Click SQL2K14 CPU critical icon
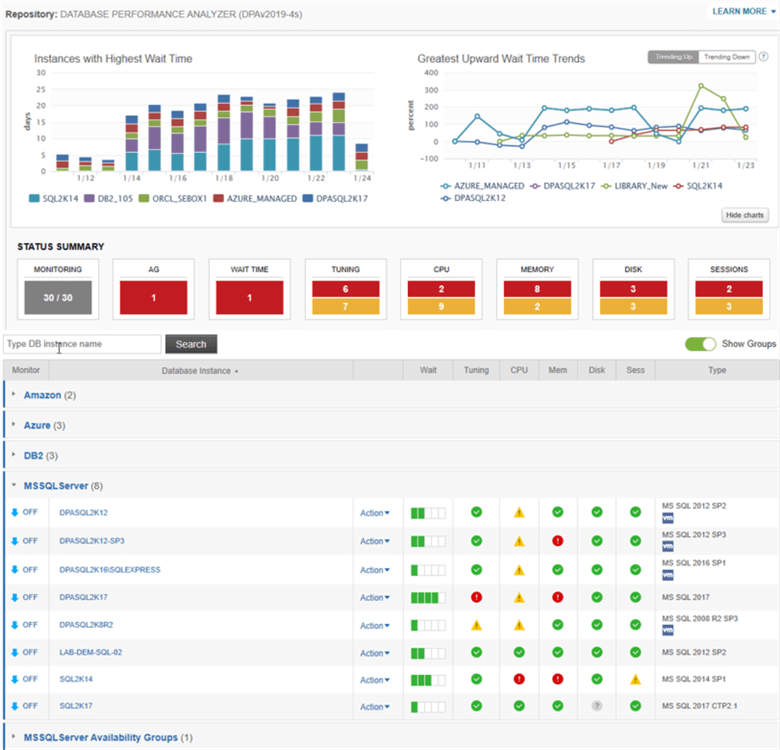 tap(519, 679)
